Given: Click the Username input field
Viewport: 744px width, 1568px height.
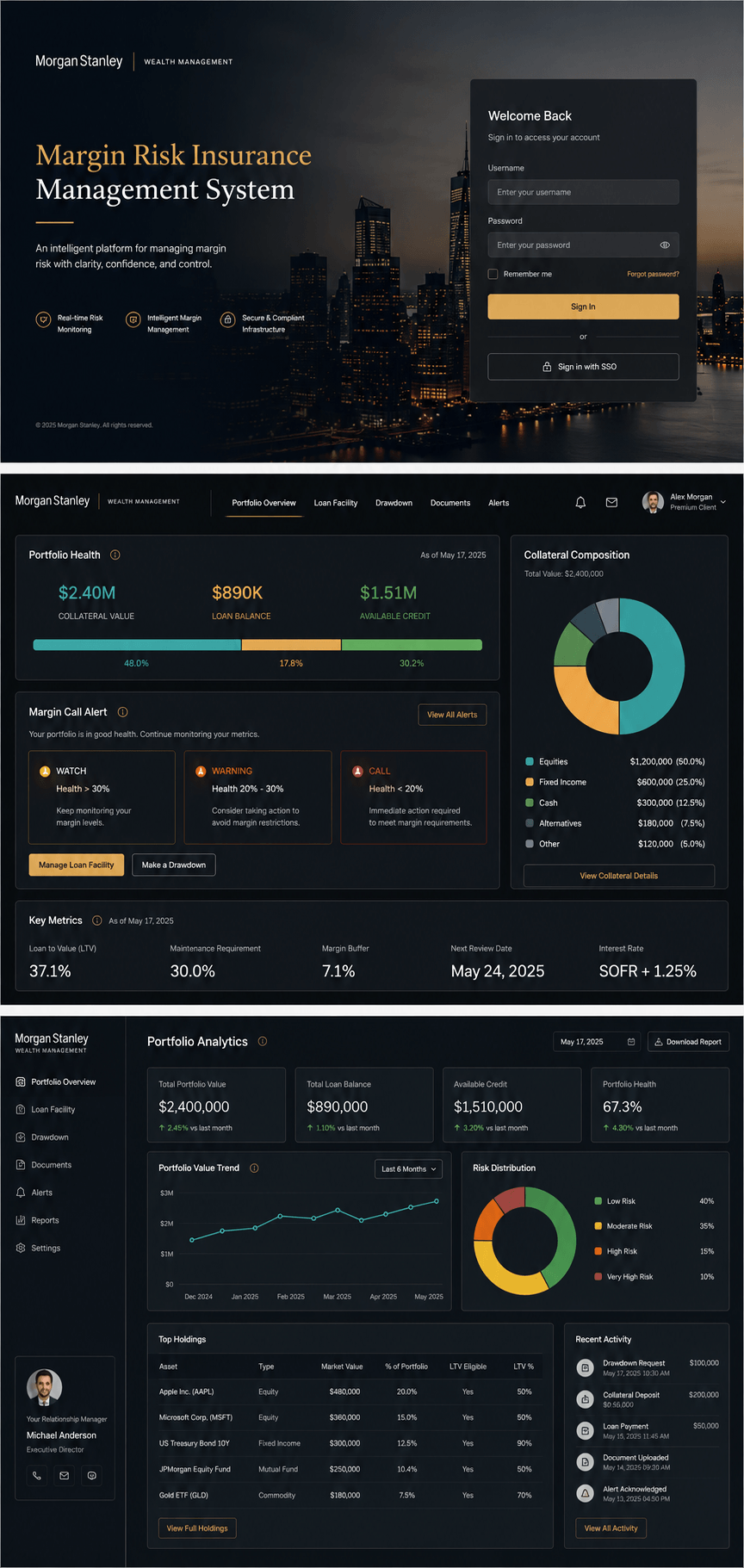Looking at the screenshot, I should tap(583, 192).
